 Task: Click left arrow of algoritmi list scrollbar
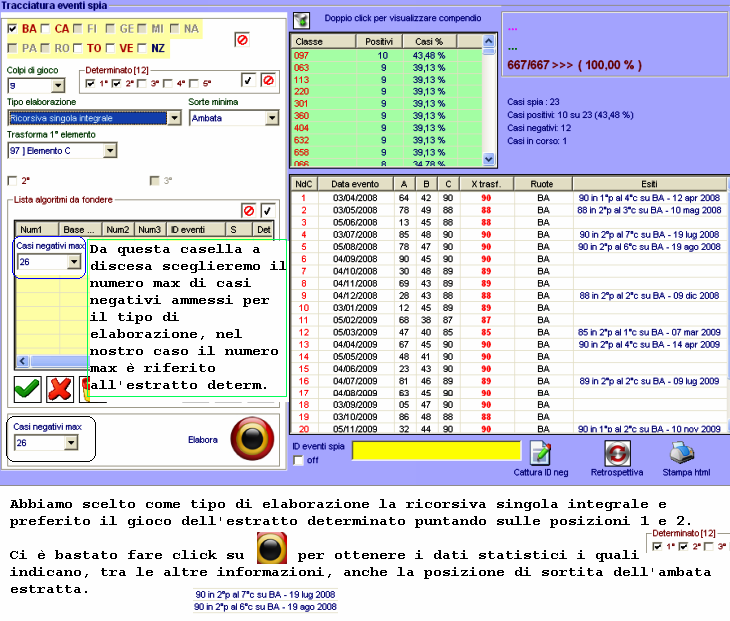tap(23, 361)
